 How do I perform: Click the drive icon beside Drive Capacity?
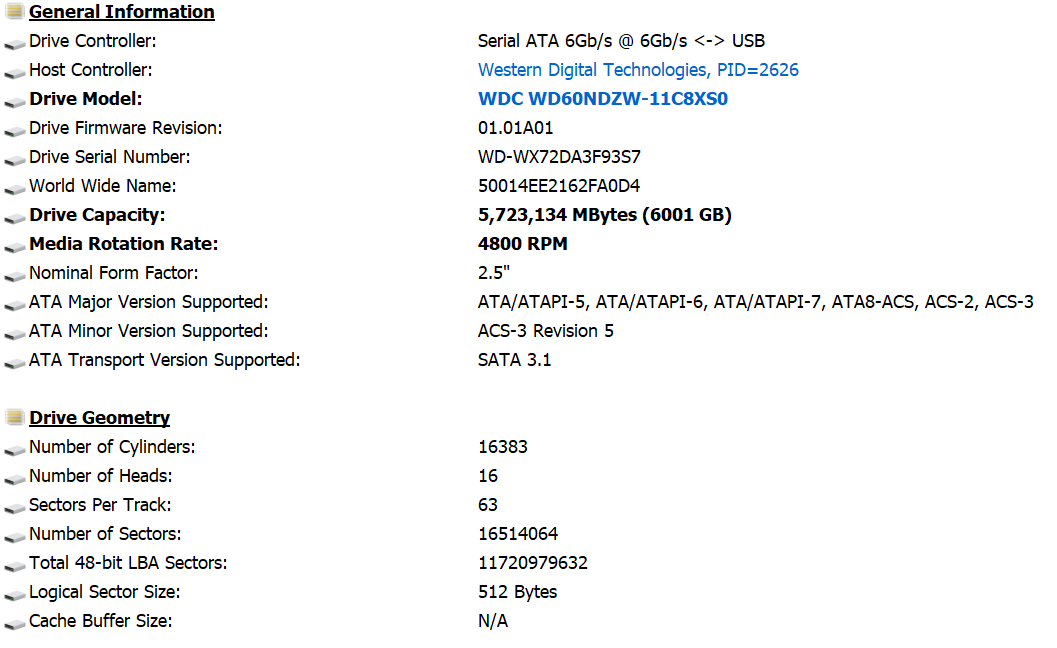click(x=15, y=218)
